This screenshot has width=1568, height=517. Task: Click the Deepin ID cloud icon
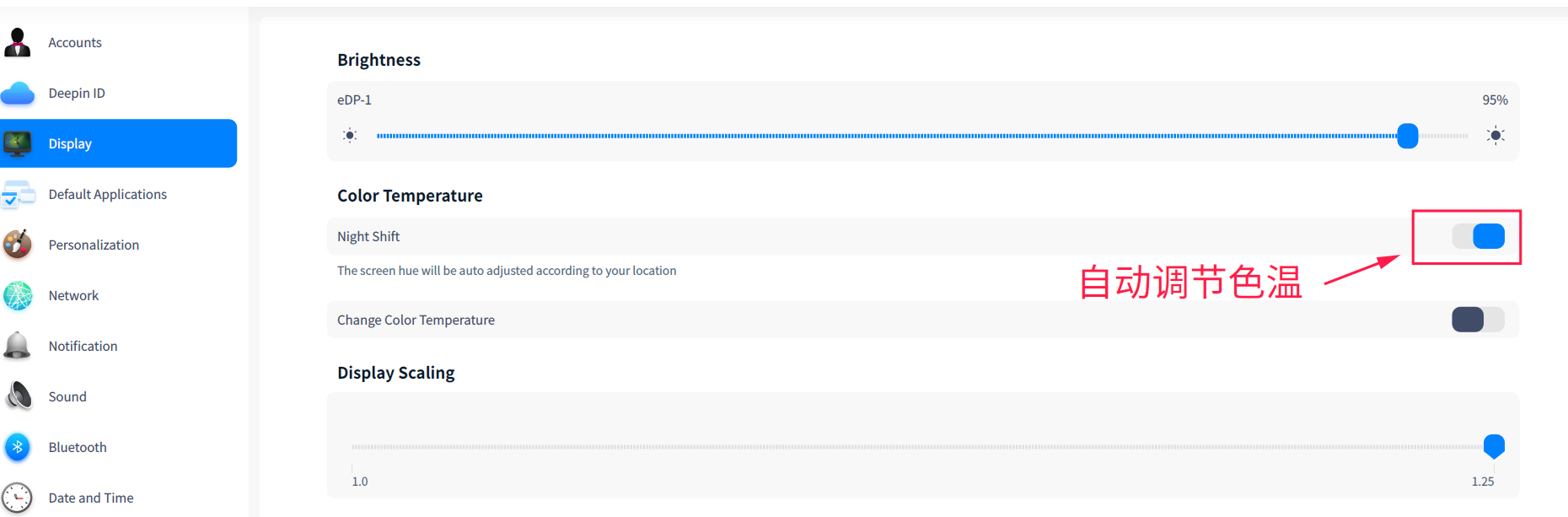pyautogui.click(x=18, y=93)
